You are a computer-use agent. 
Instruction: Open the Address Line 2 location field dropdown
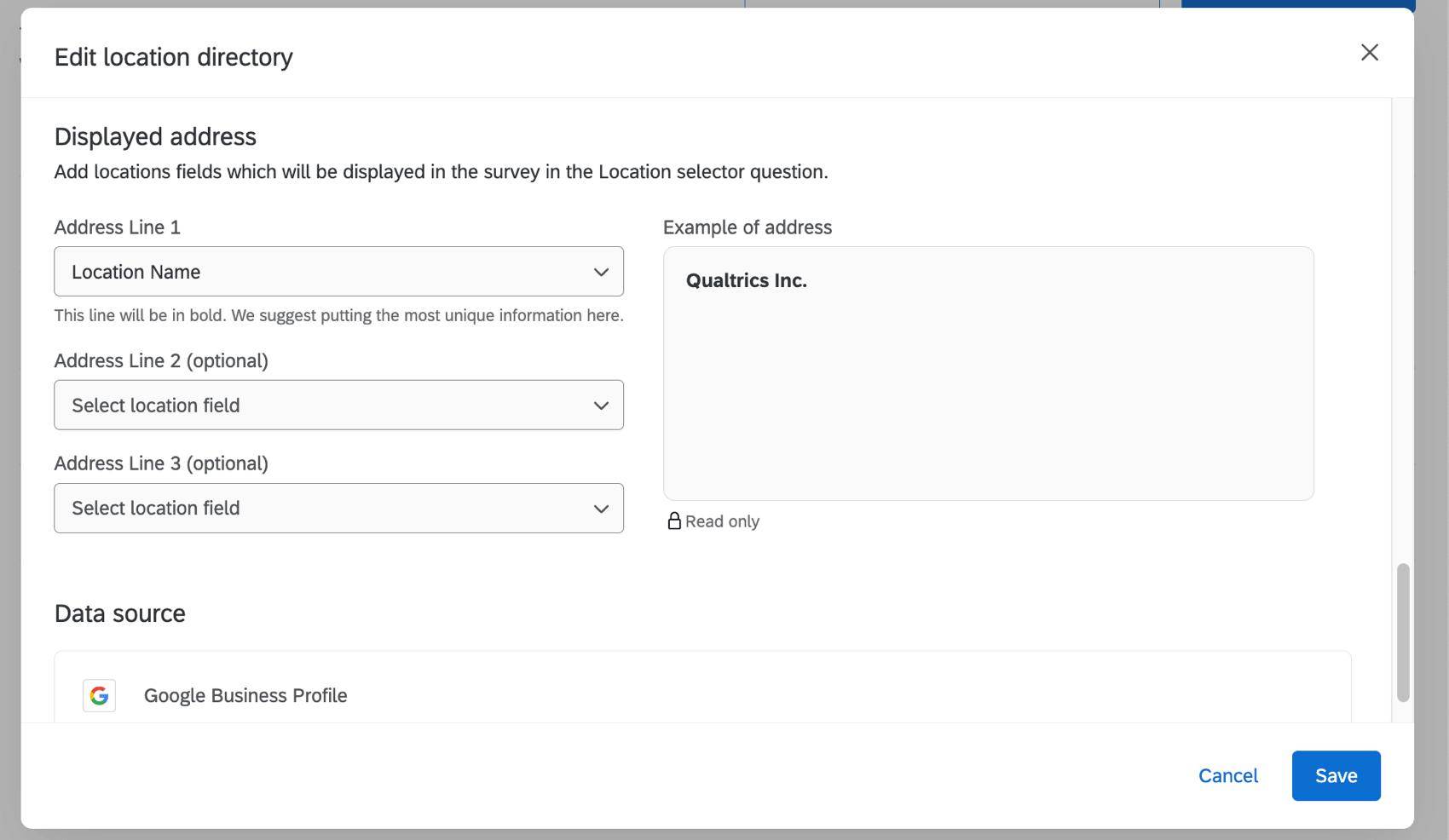point(338,405)
